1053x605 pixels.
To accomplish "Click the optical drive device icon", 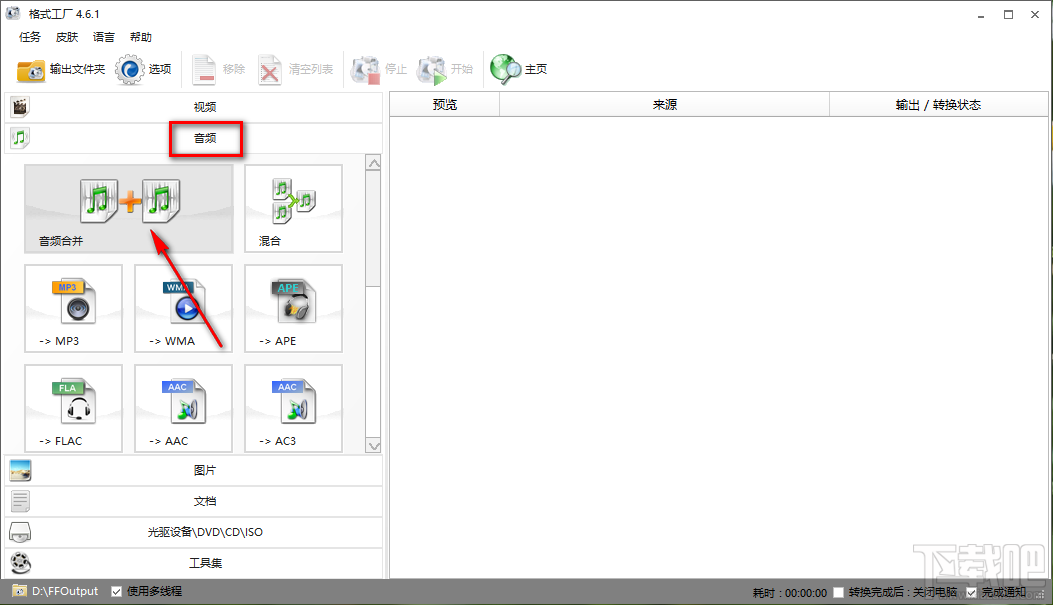I will [20, 532].
